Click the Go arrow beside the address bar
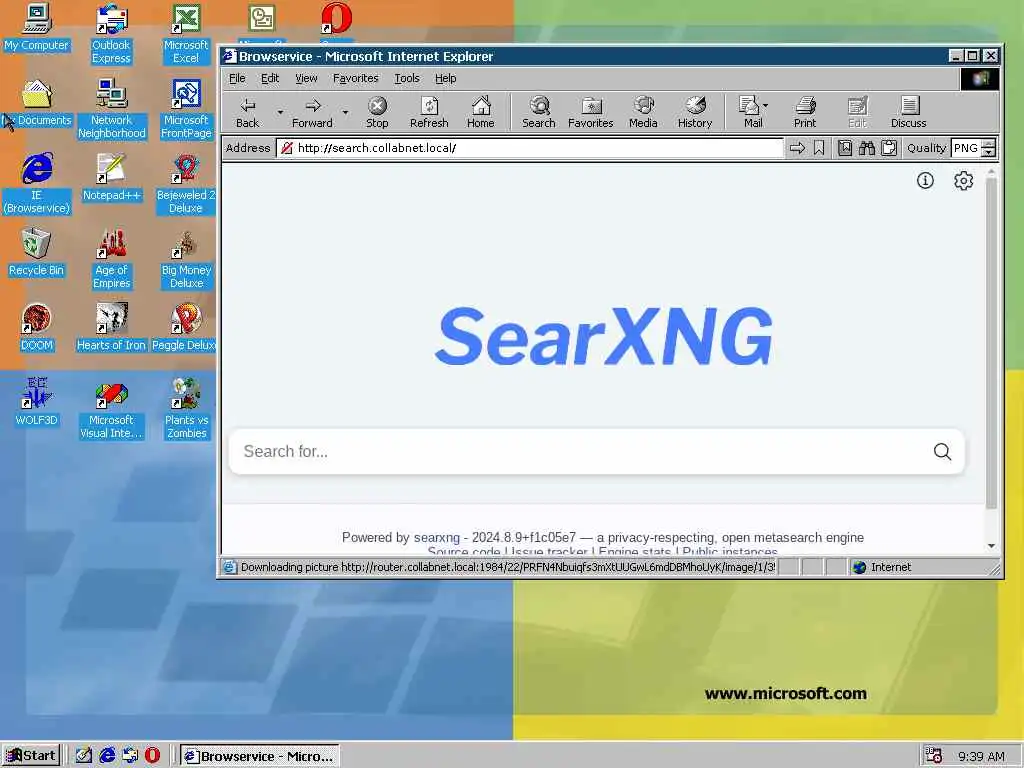1024x768 pixels. [797, 148]
